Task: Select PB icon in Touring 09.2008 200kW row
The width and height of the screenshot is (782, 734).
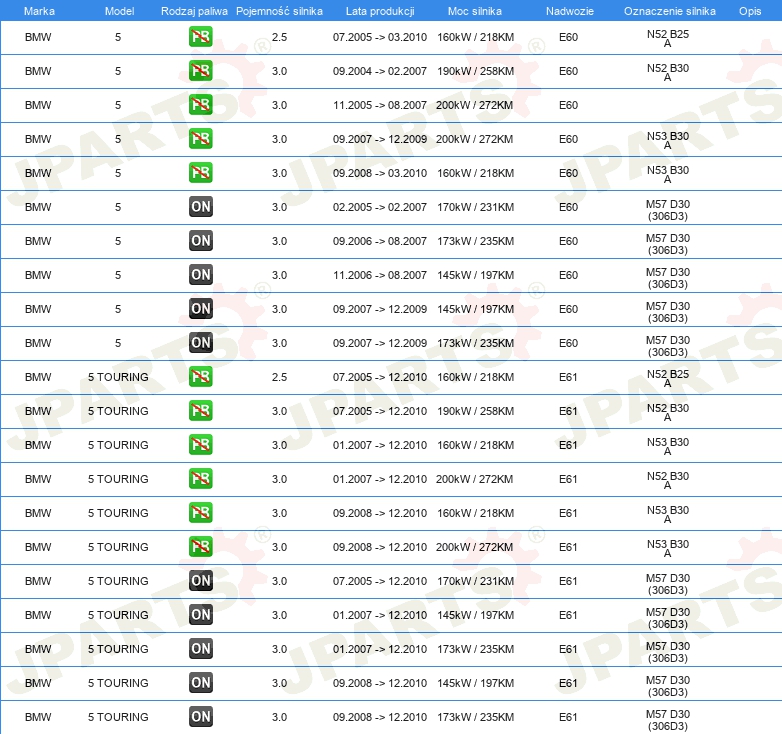Action: click(200, 547)
